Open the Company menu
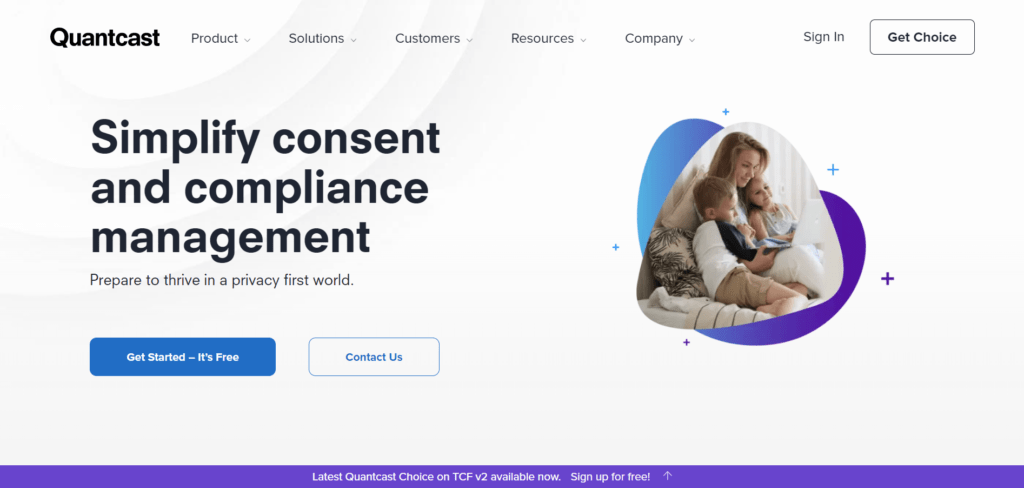1024x488 pixels. click(x=654, y=39)
